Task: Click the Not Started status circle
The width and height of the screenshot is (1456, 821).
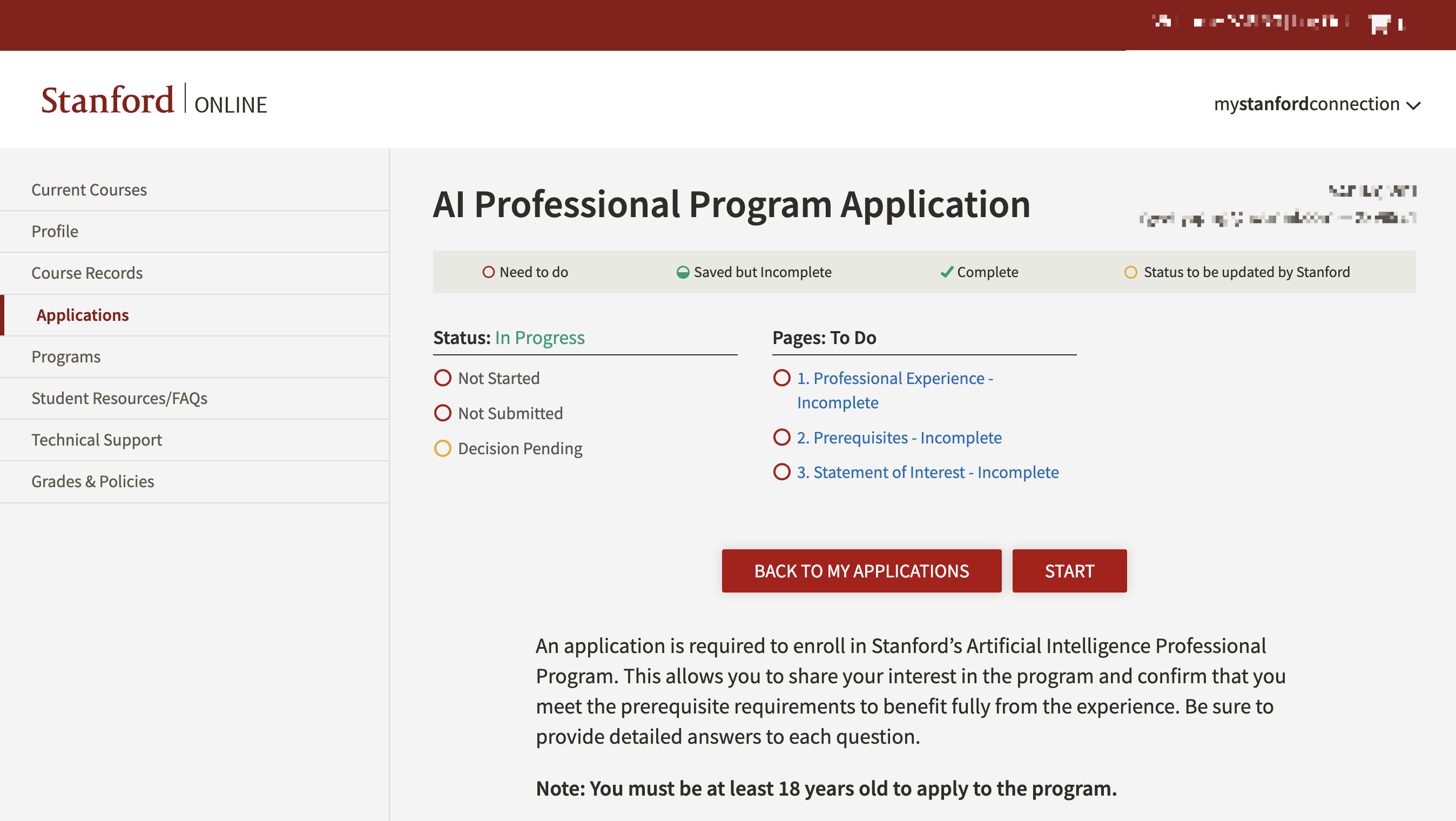Action: point(442,378)
